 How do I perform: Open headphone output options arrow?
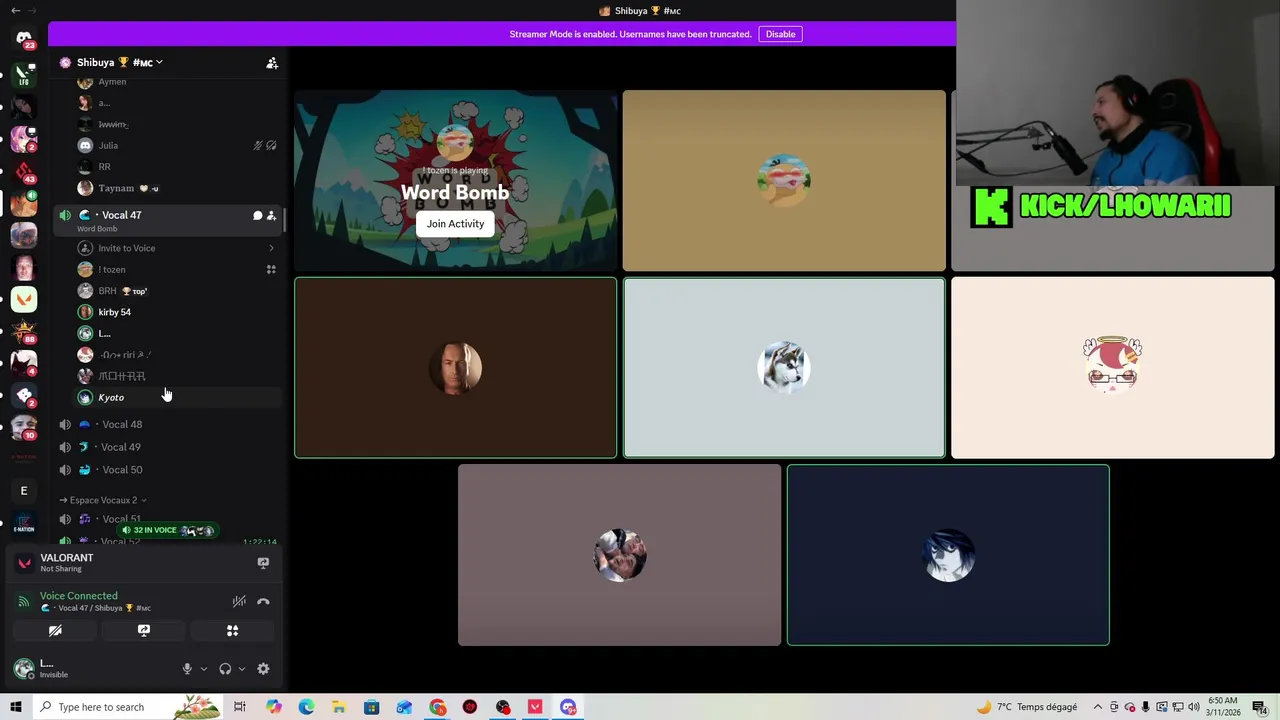[x=242, y=669]
